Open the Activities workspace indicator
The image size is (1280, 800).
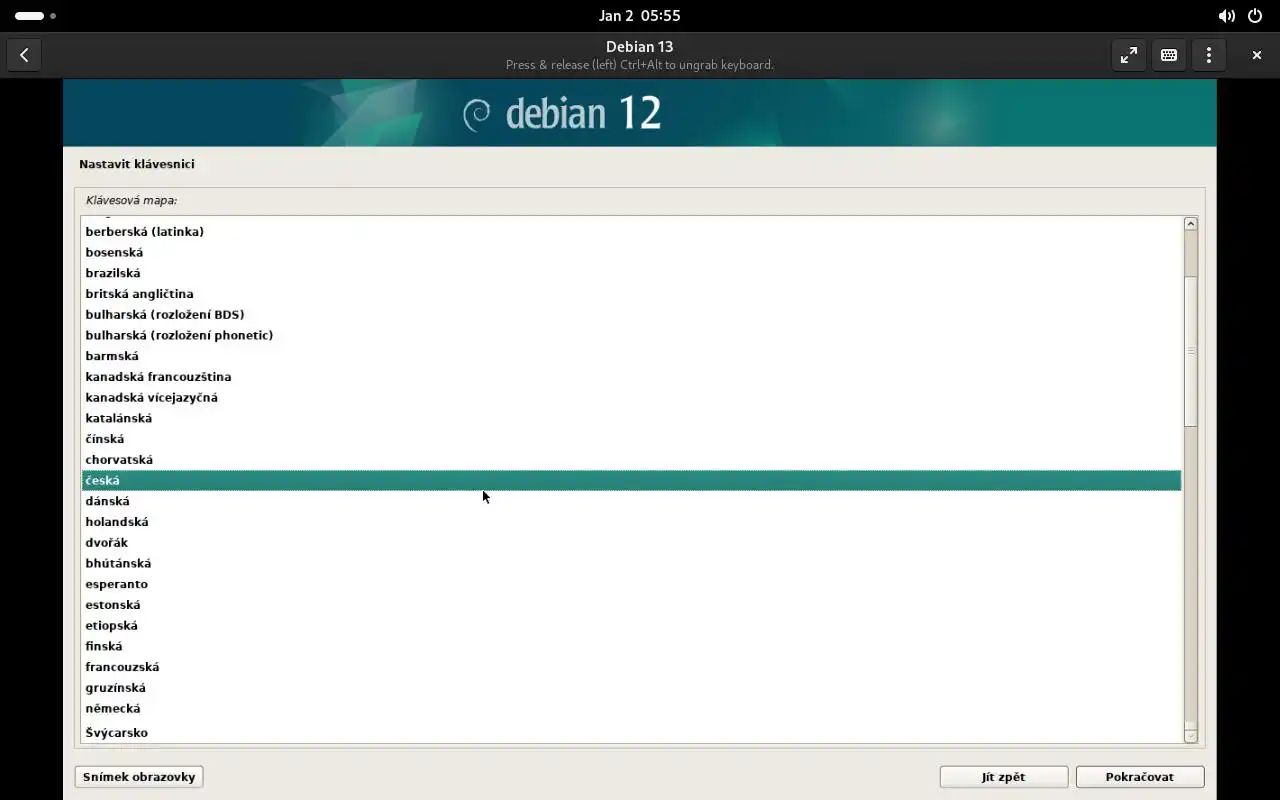coord(35,16)
